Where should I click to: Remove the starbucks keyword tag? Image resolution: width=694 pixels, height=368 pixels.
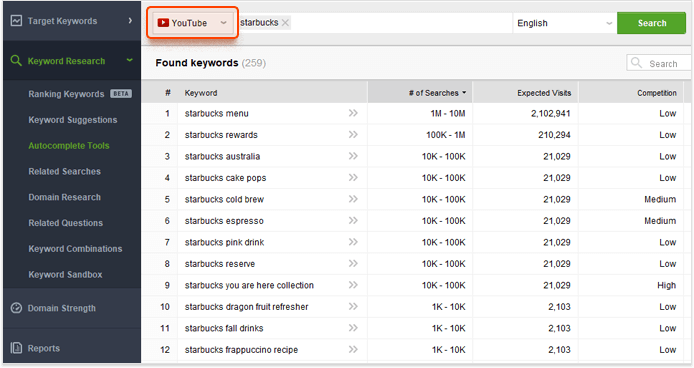(x=285, y=23)
